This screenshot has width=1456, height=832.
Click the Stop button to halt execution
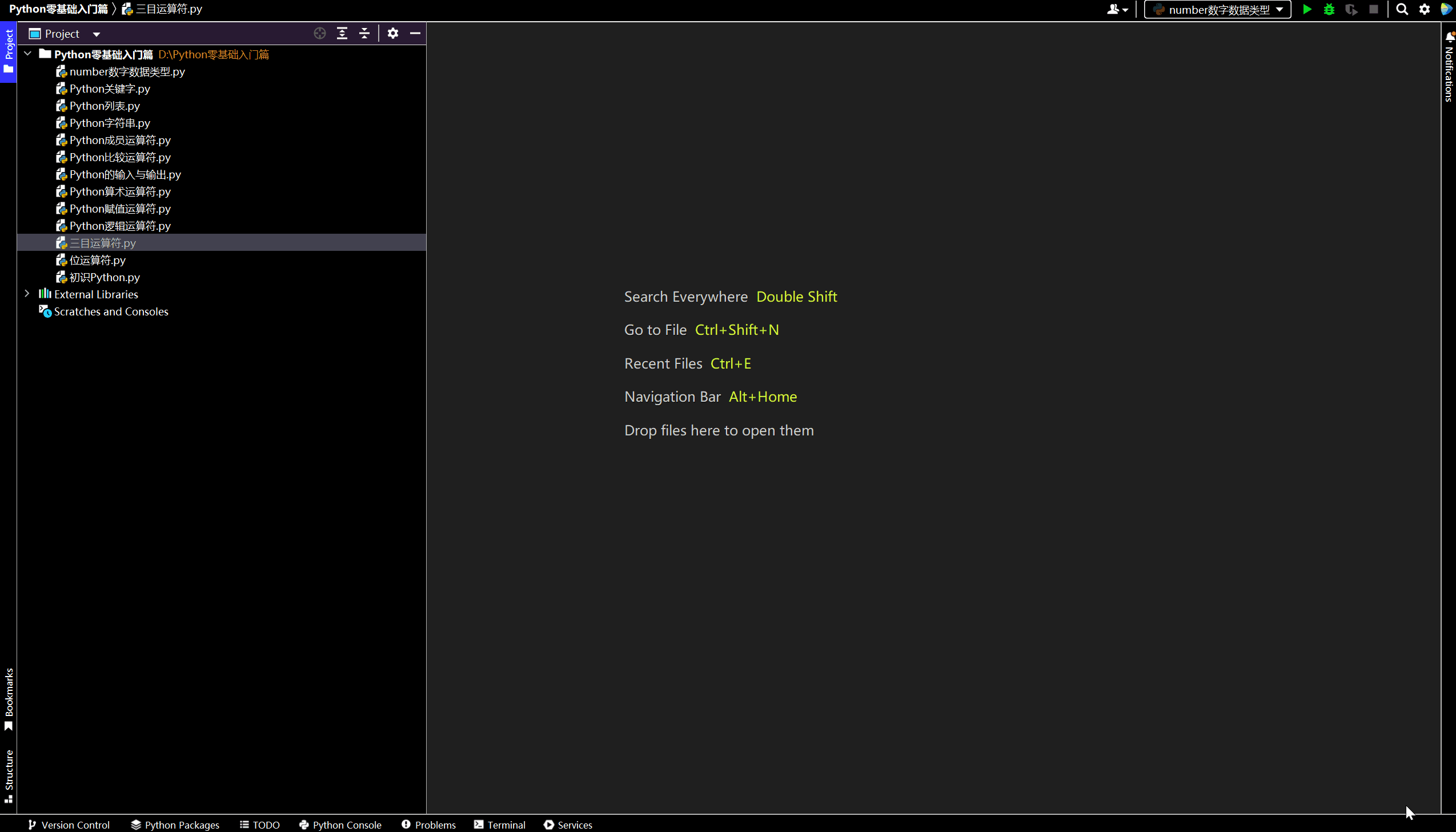tap(1373, 9)
